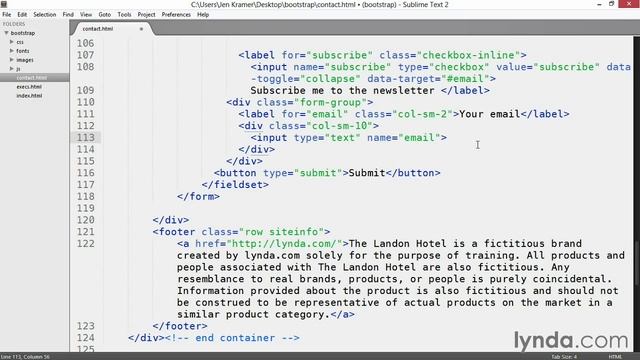Collapse the bootstrap folder
The width and height of the screenshot is (640, 360).
pos(6,33)
